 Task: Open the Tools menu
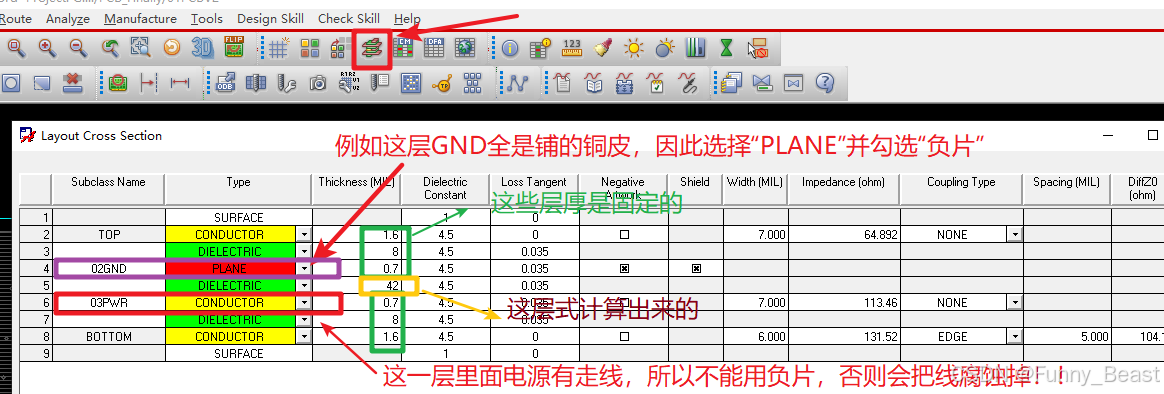[207, 19]
